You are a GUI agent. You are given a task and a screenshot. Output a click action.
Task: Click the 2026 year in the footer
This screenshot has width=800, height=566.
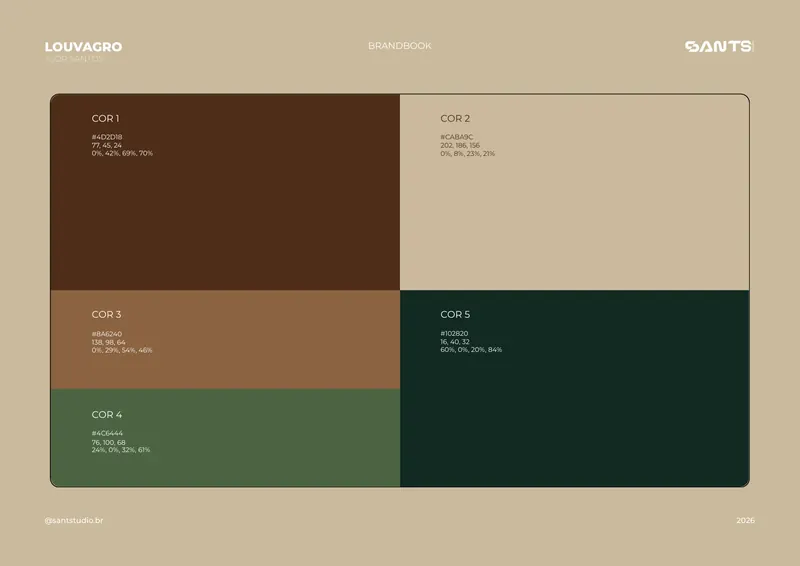(x=745, y=521)
